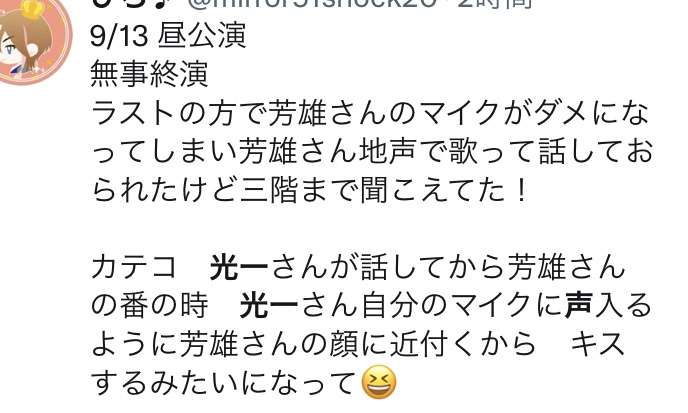Viewport: 688px width, 413px height.
Task: Select the '9/13 昼公演' line
Action: click(168, 36)
